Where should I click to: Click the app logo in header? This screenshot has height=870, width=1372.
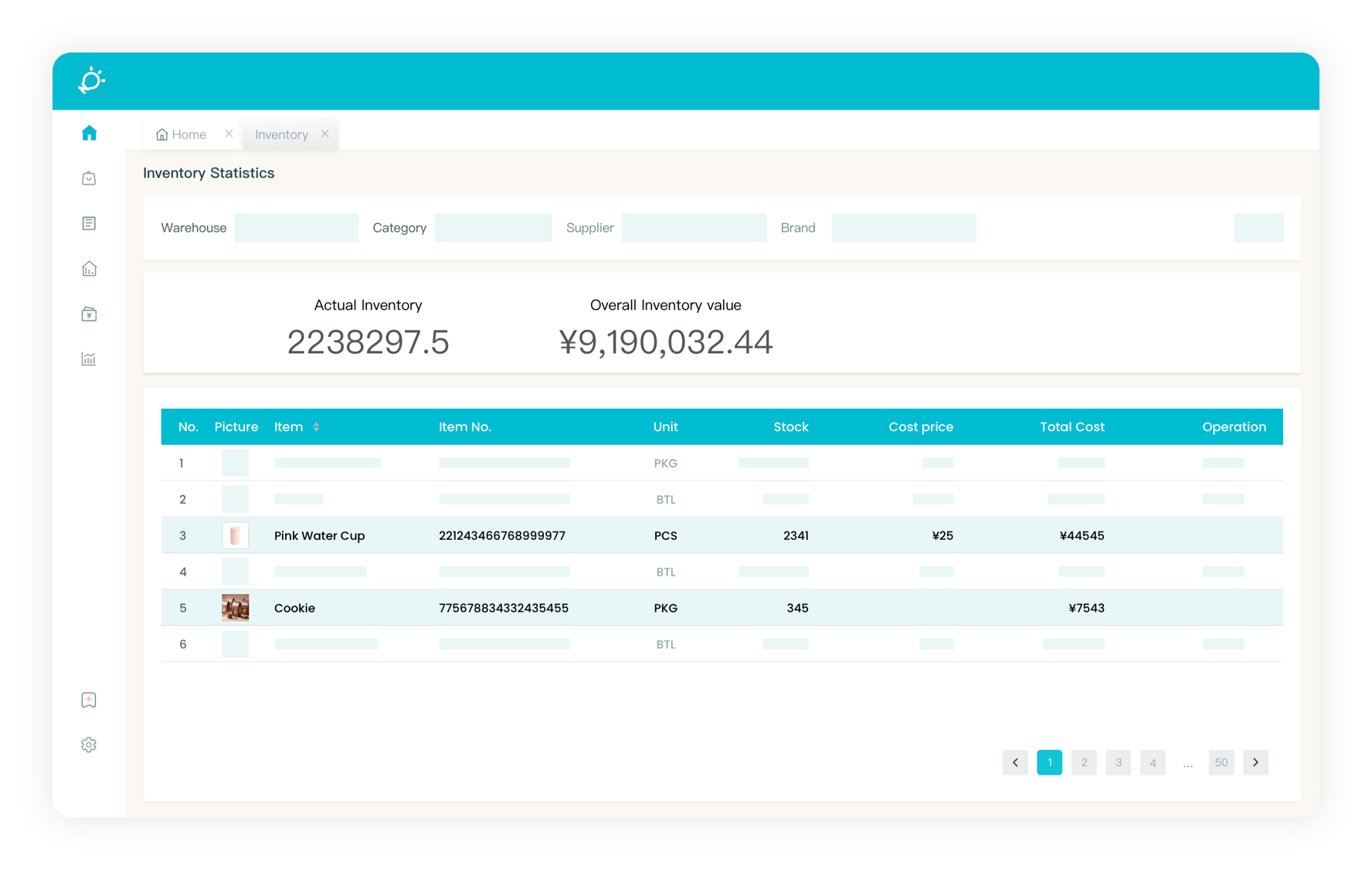click(x=91, y=80)
